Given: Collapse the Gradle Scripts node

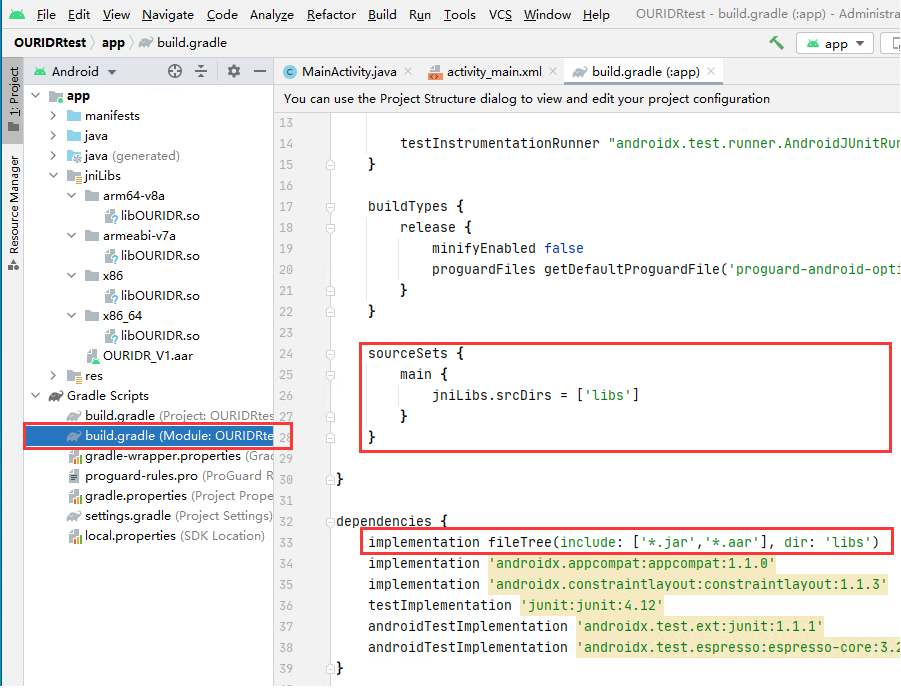Looking at the screenshot, I should click(37, 396).
